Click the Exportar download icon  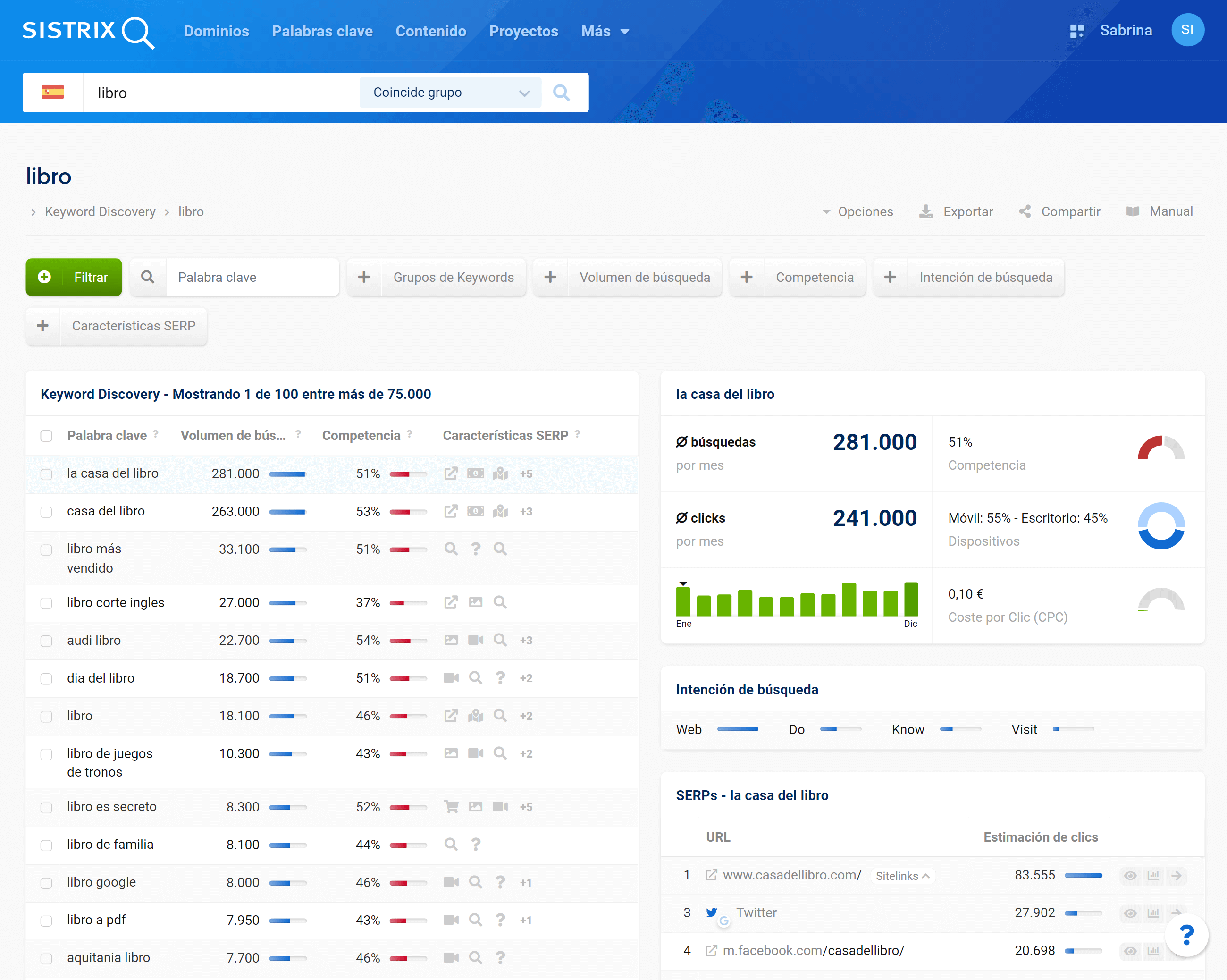pyautogui.click(x=926, y=212)
